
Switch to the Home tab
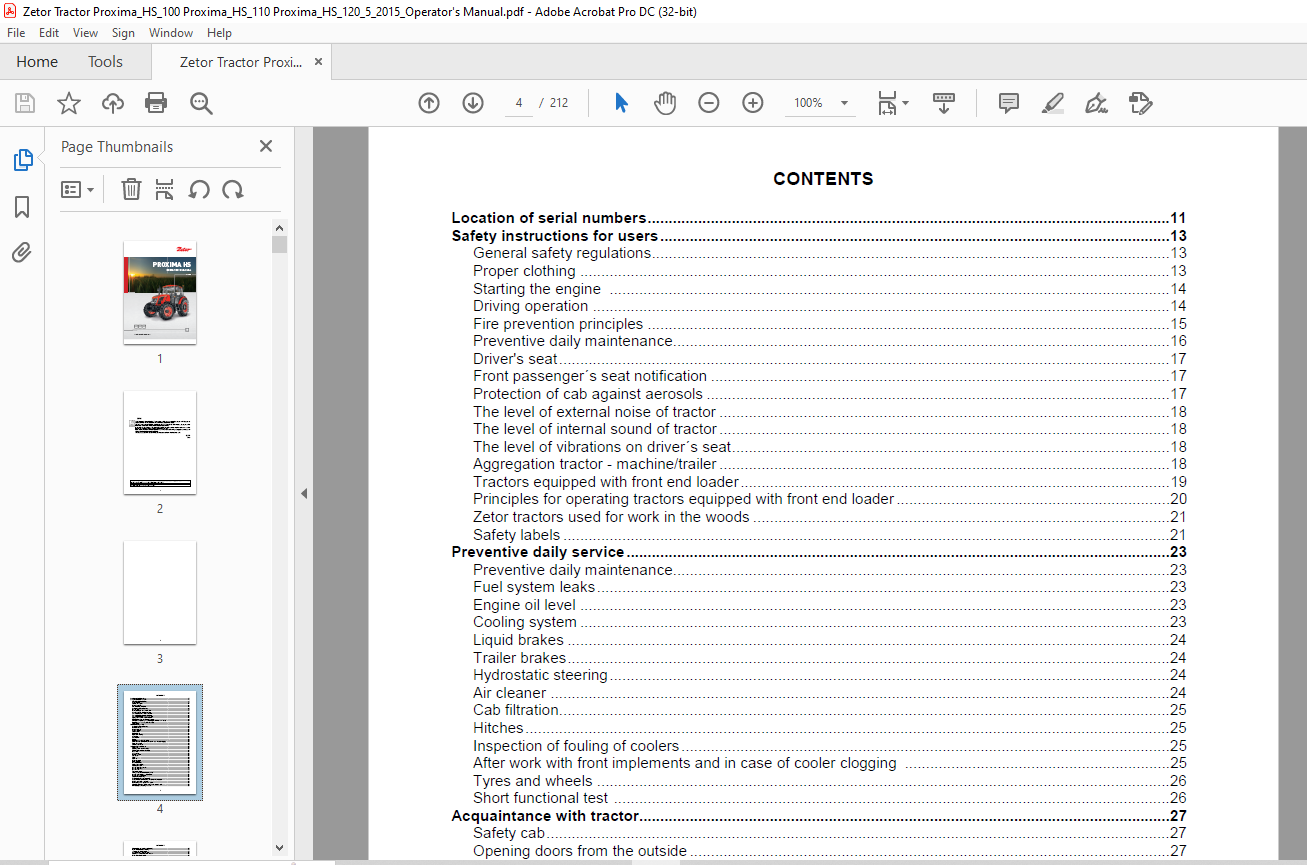coord(37,62)
